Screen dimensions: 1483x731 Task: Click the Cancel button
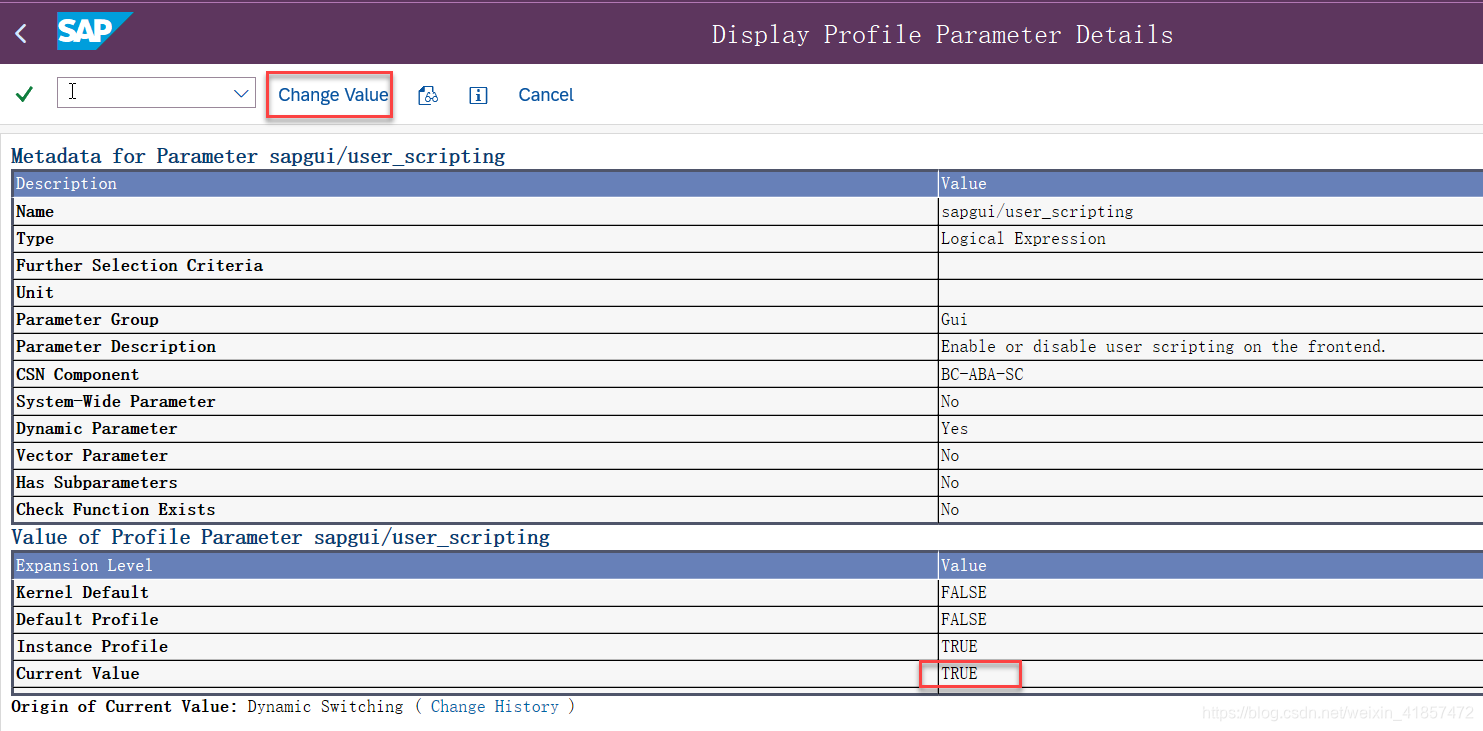546,95
